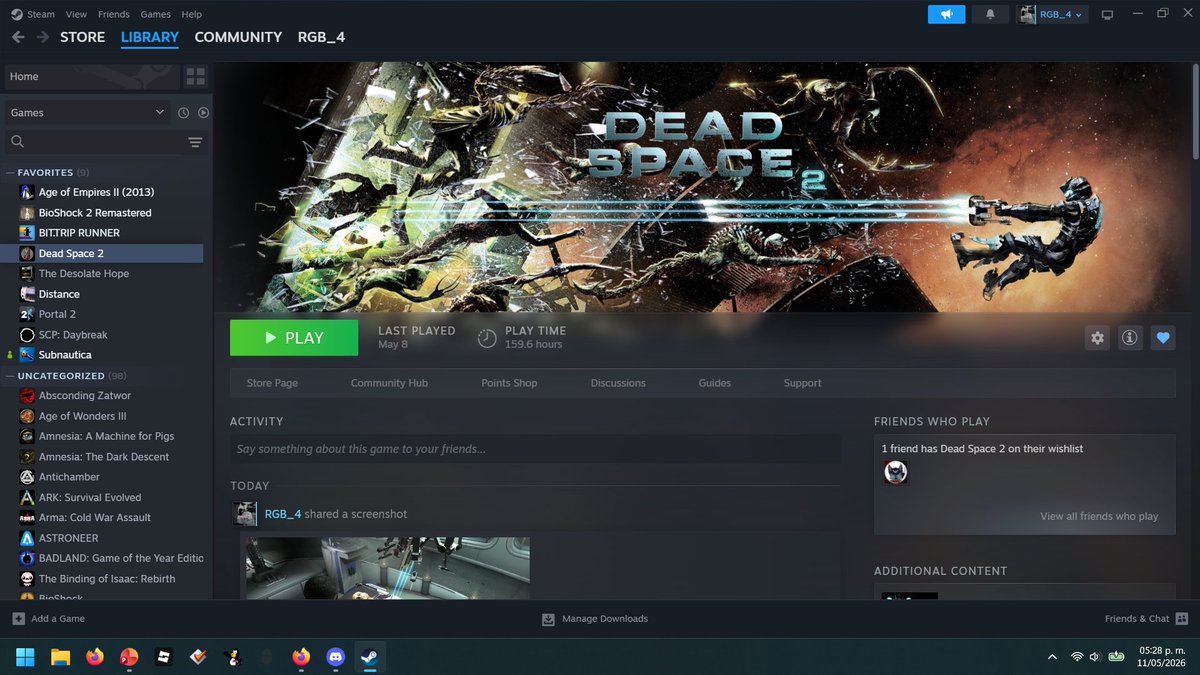1200x675 pixels.
Task: Select Absconding Zatwor game
Action: pos(85,396)
